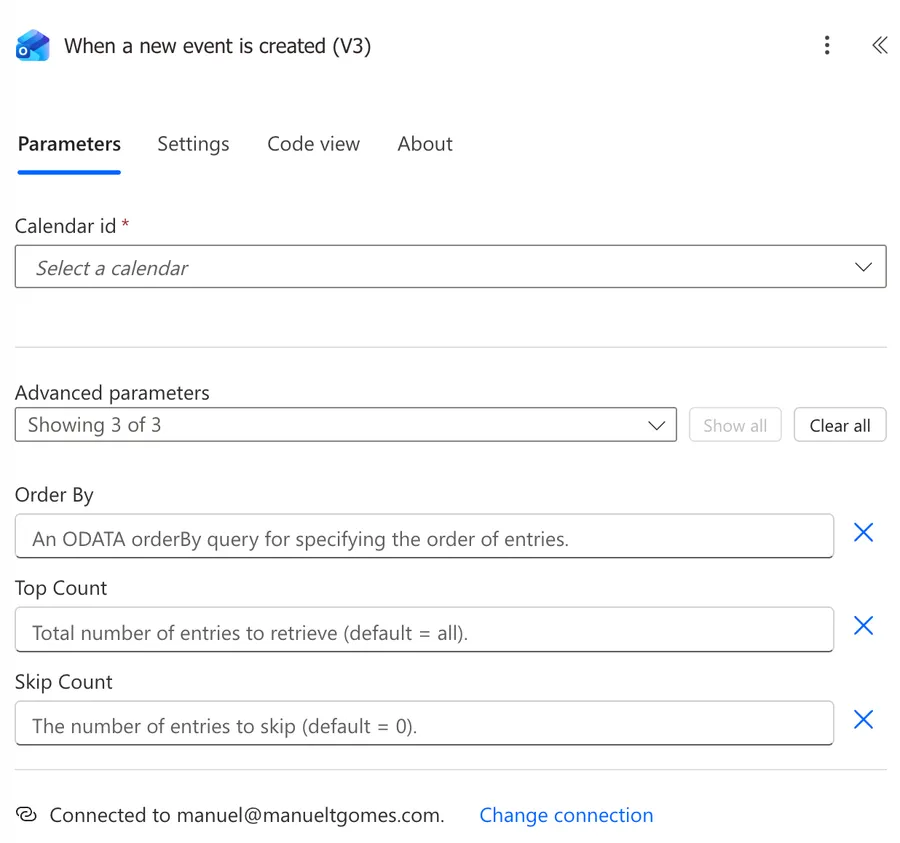Follow the Change connection link
Screen dimensions: 900x843
pyautogui.click(x=566, y=815)
